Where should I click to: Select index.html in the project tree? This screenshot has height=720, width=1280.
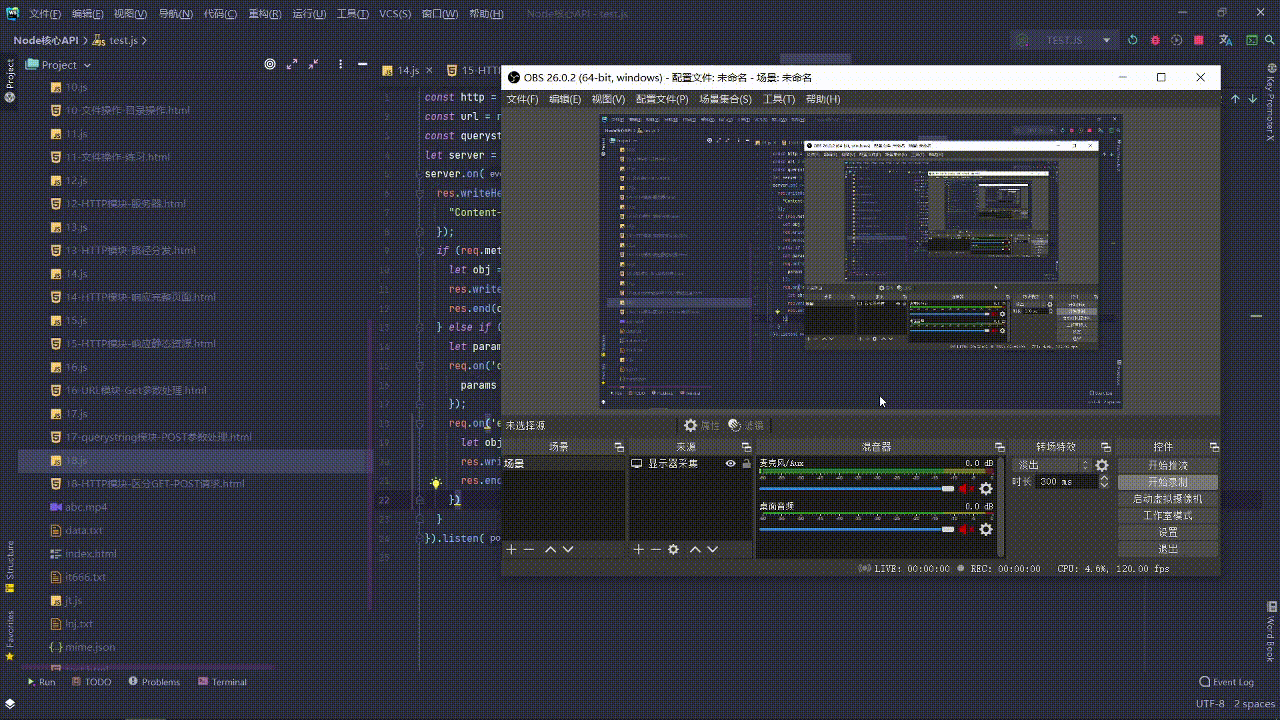[x=91, y=554]
